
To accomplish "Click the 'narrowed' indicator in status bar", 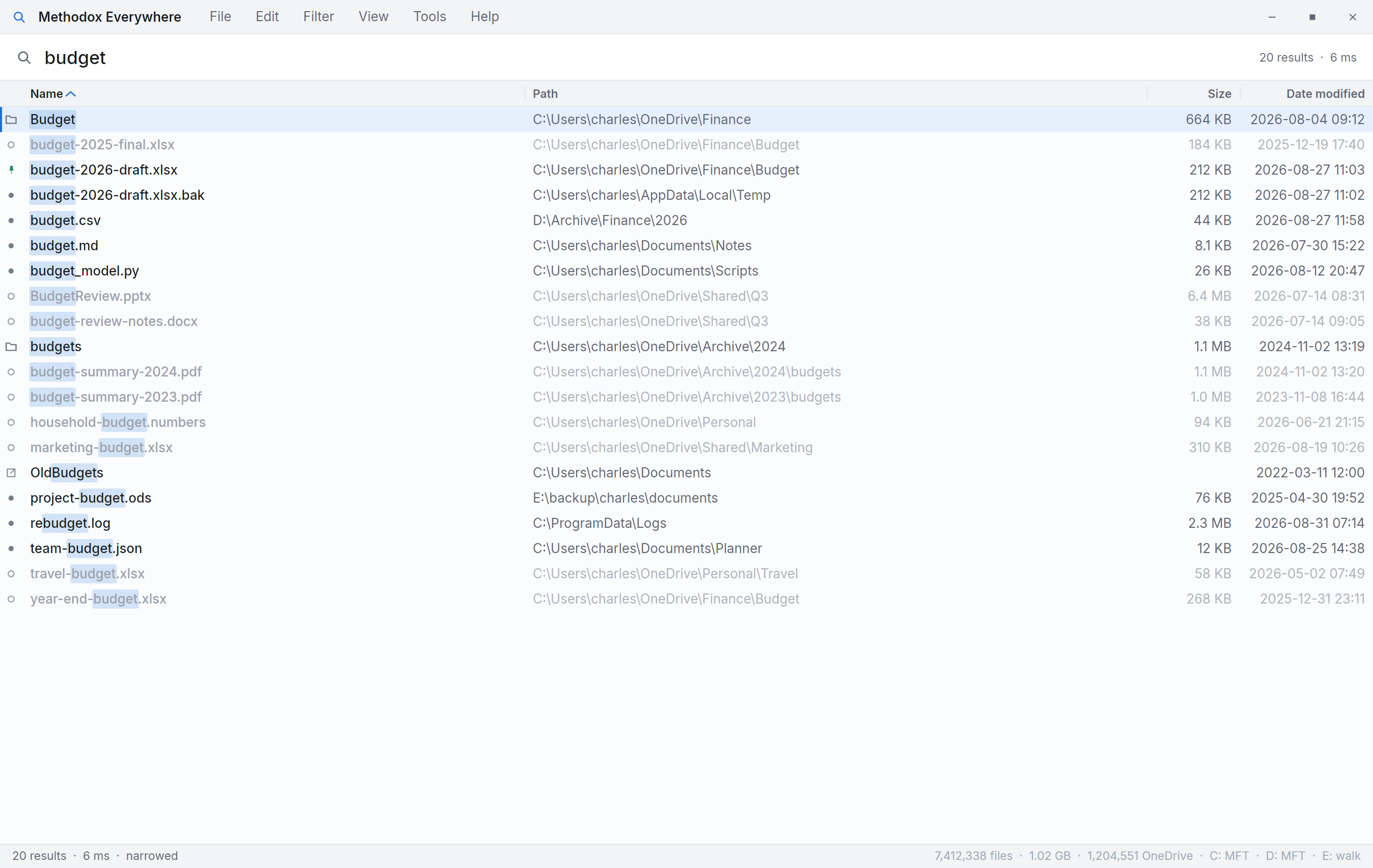I will point(151,855).
